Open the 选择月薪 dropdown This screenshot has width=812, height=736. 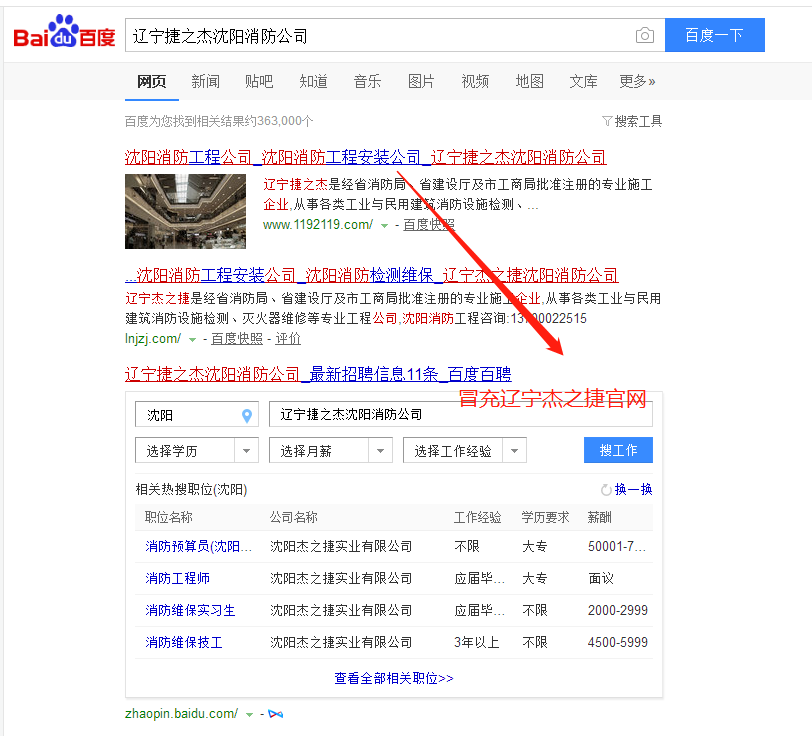[x=330, y=450]
